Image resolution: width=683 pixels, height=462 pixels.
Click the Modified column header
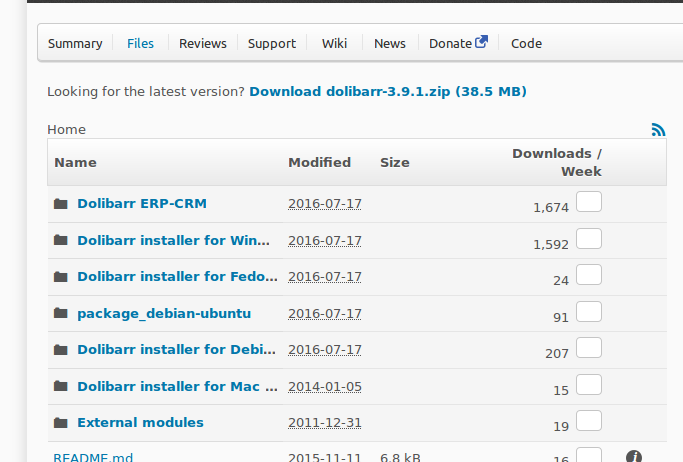pyautogui.click(x=319, y=162)
